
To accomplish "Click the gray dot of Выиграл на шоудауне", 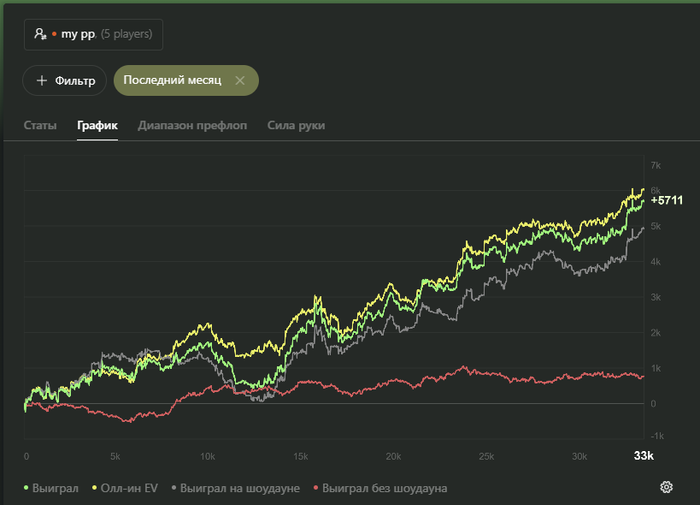I will [x=176, y=488].
